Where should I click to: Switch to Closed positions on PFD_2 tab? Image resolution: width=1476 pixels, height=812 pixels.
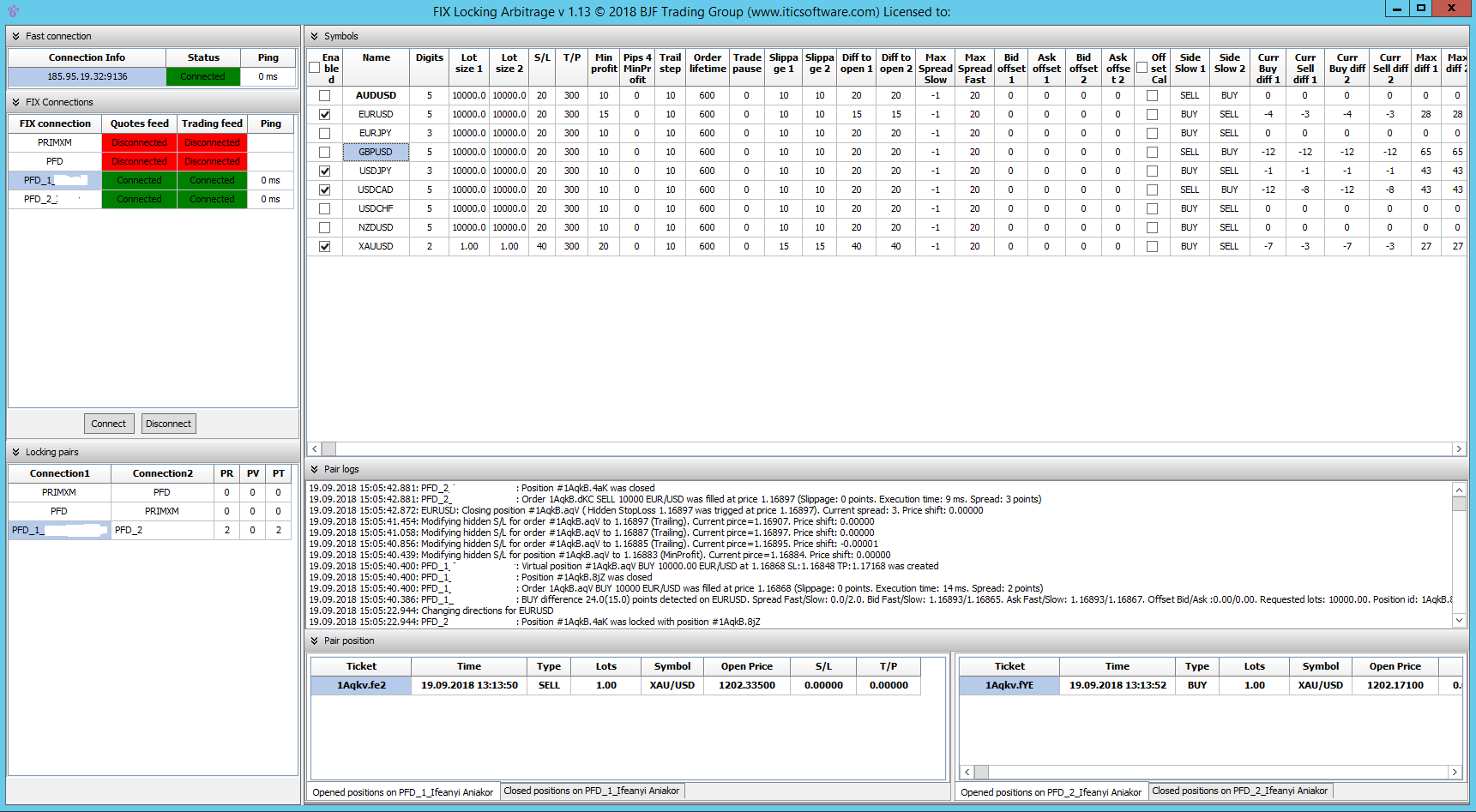tap(1239, 791)
